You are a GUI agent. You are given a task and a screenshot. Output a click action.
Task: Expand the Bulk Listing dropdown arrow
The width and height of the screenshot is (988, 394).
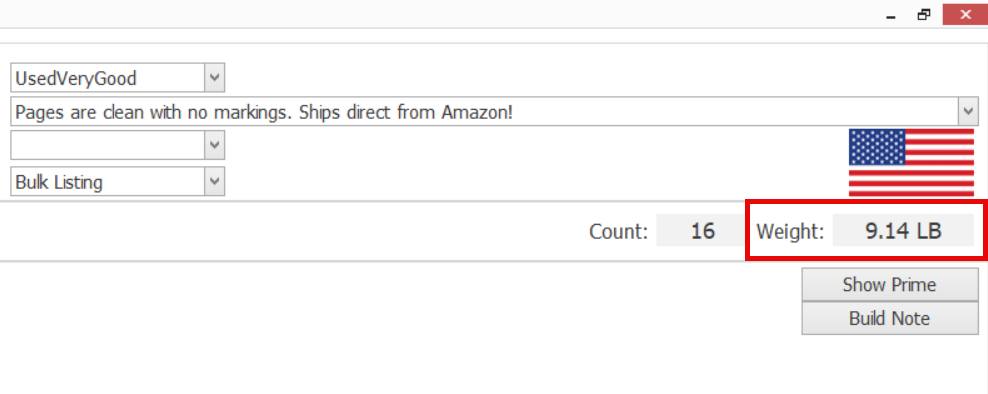point(214,182)
